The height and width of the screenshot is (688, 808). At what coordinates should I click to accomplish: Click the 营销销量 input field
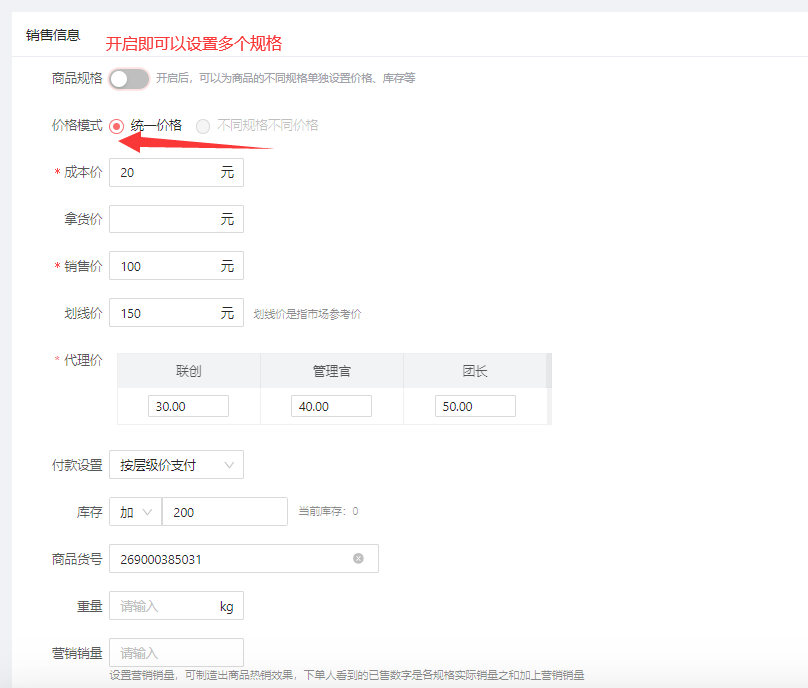pyautogui.click(x=176, y=652)
